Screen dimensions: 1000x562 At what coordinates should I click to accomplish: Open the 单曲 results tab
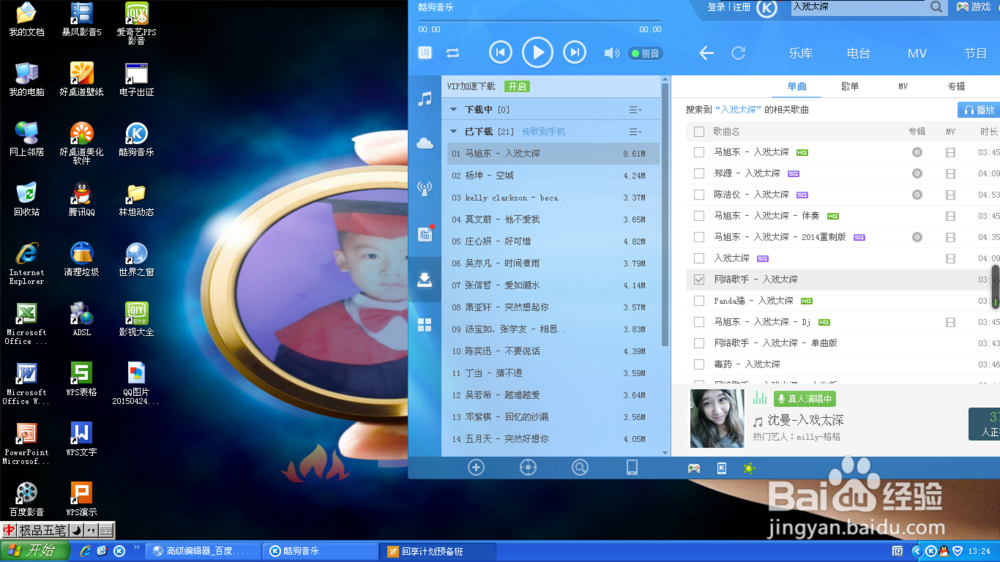coord(797,87)
